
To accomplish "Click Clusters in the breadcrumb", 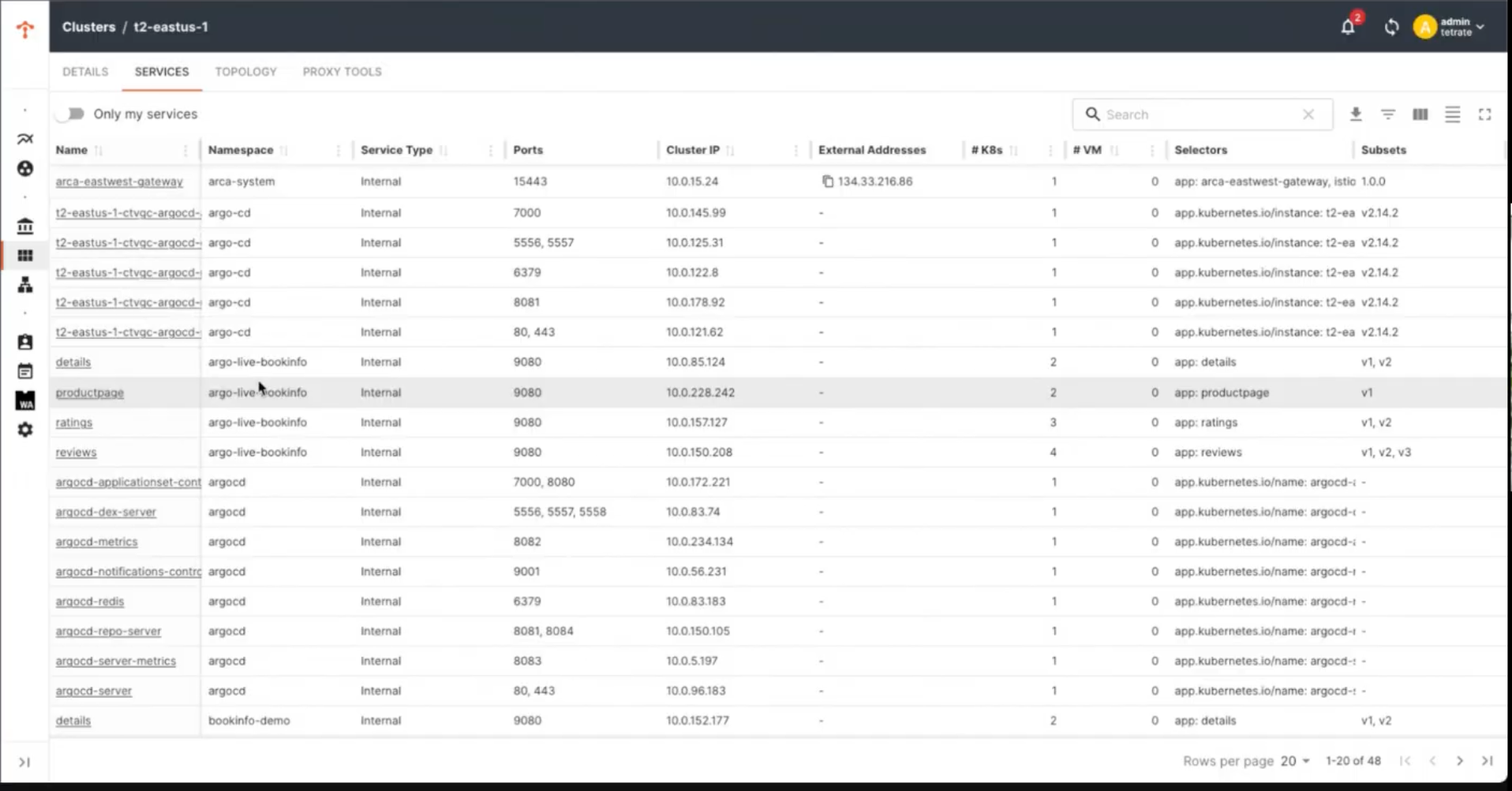I will 88,27.
